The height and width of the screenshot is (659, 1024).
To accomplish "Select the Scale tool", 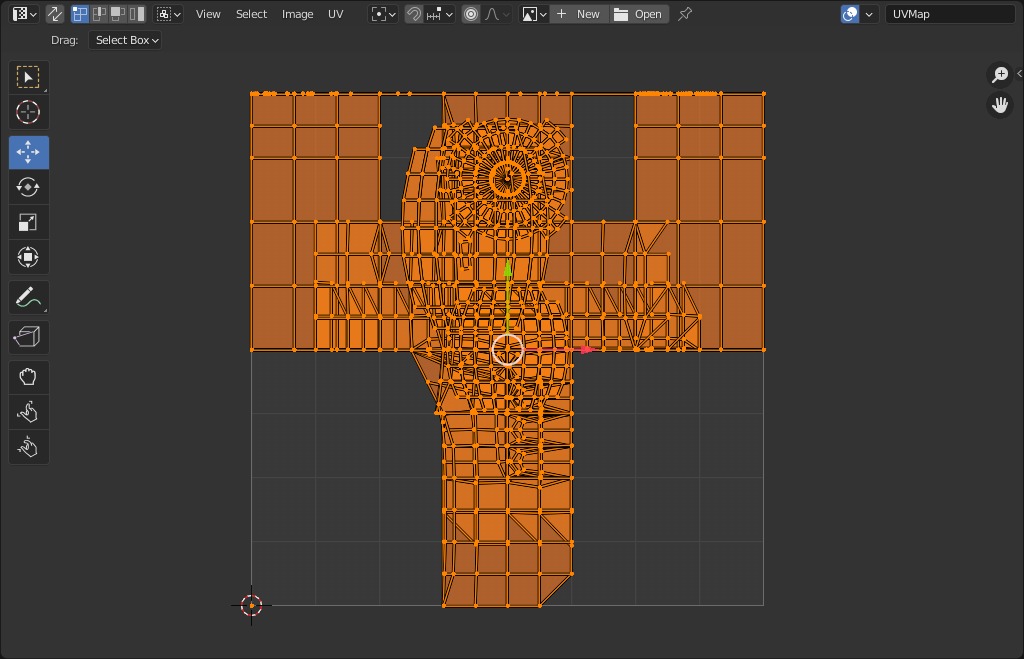I will pyautogui.click(x=28, y=222).
